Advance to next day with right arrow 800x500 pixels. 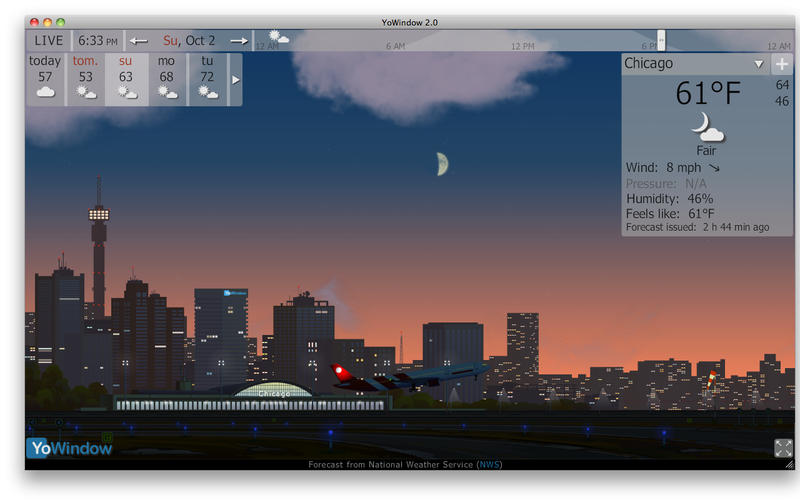(x=239, y=41)
